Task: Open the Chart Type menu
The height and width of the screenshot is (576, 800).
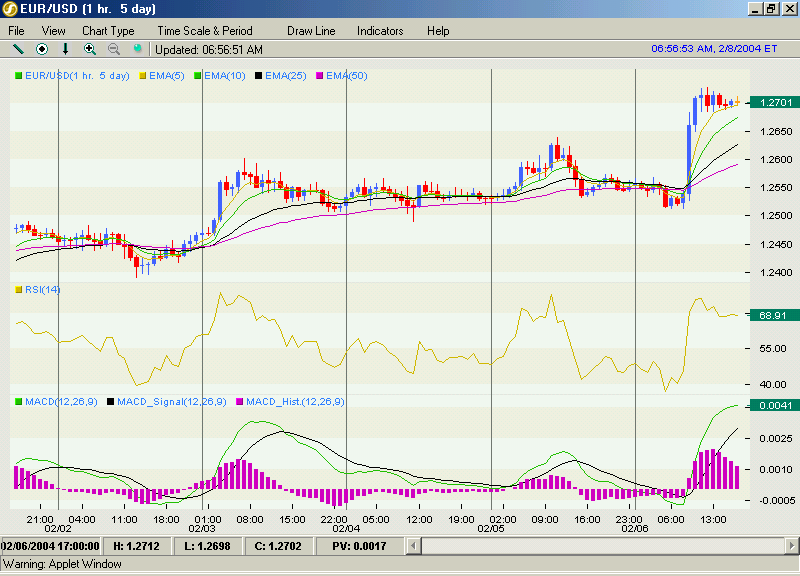Action: point(108,31)
